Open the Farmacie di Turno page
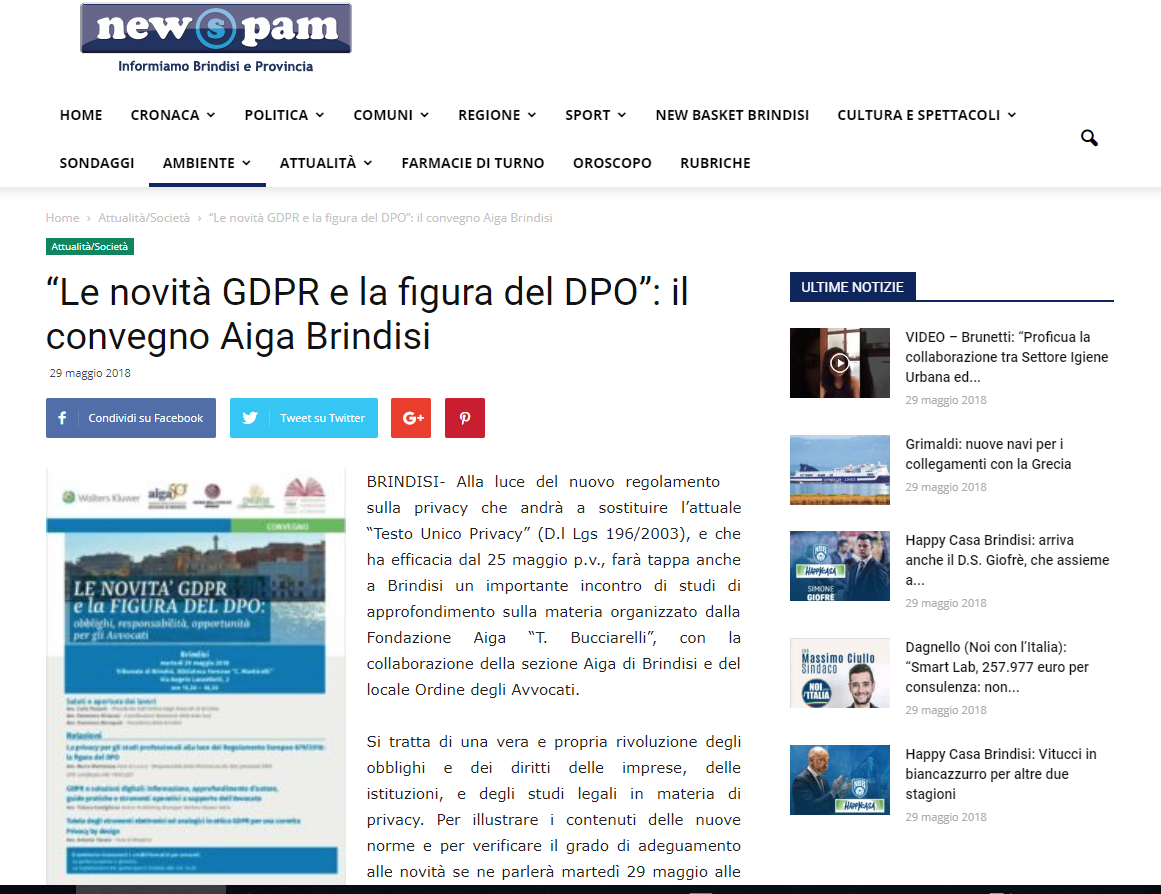 click(472, 163)
